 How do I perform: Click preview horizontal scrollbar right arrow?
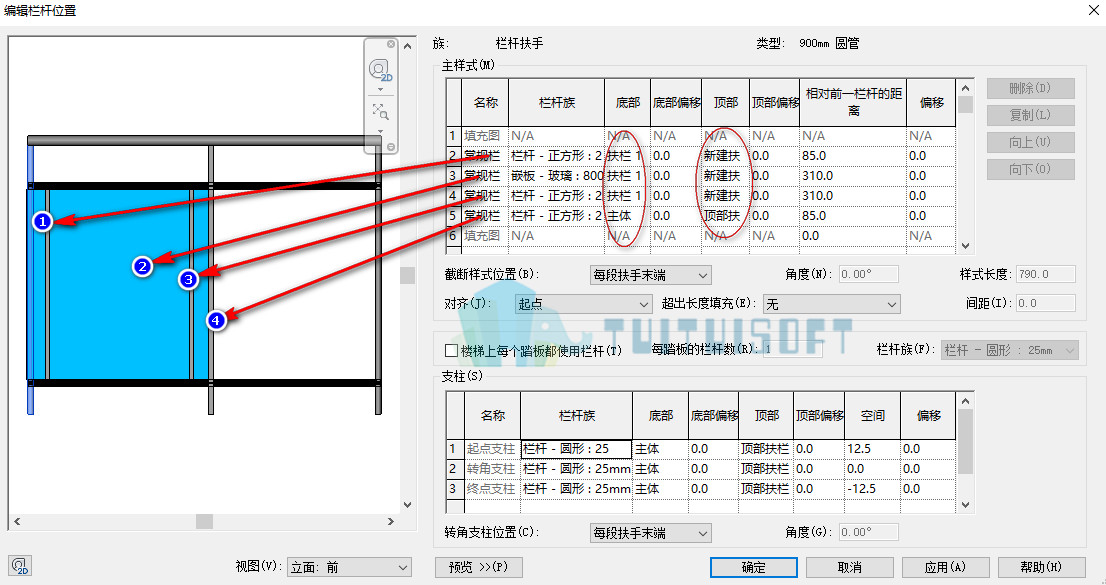click(391, 521)
